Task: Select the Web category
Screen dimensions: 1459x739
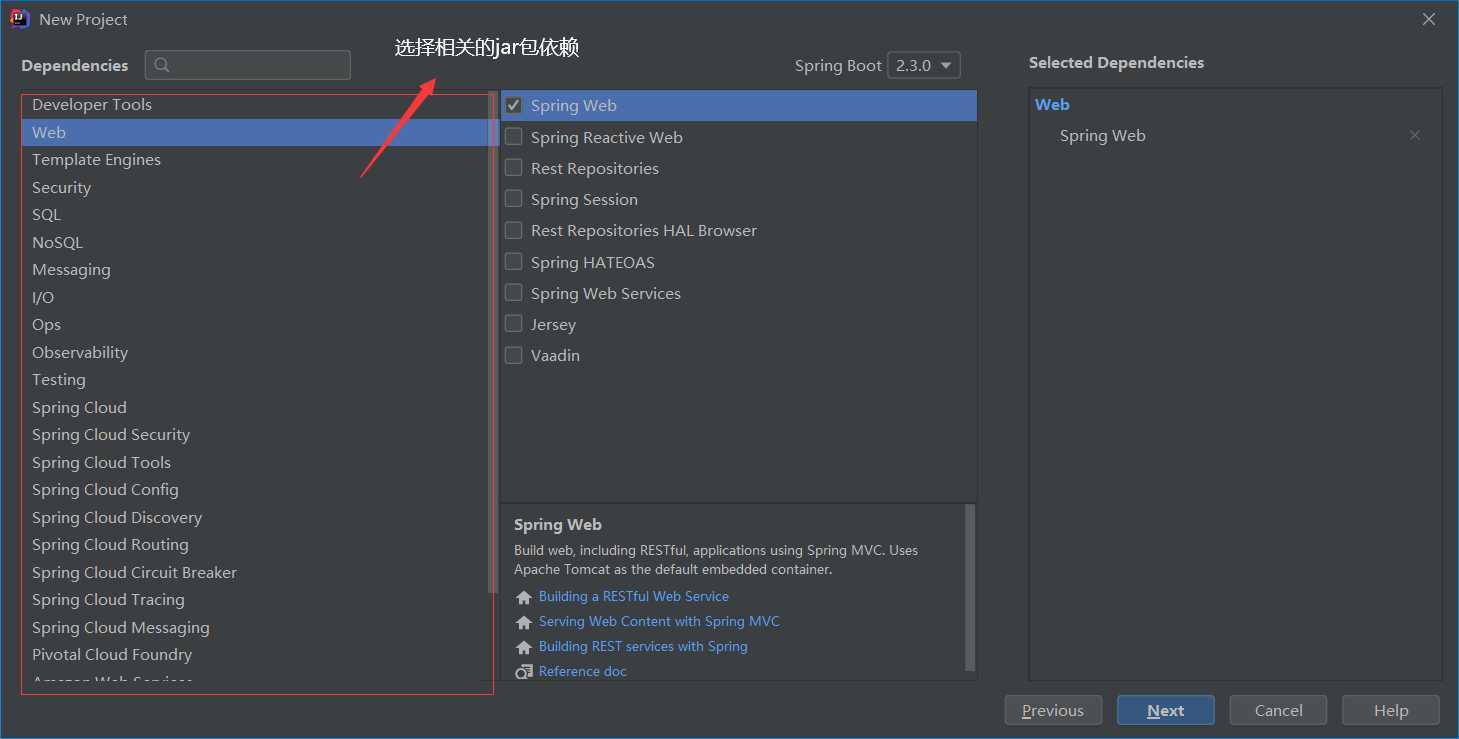Action: [x=255, y=132]
